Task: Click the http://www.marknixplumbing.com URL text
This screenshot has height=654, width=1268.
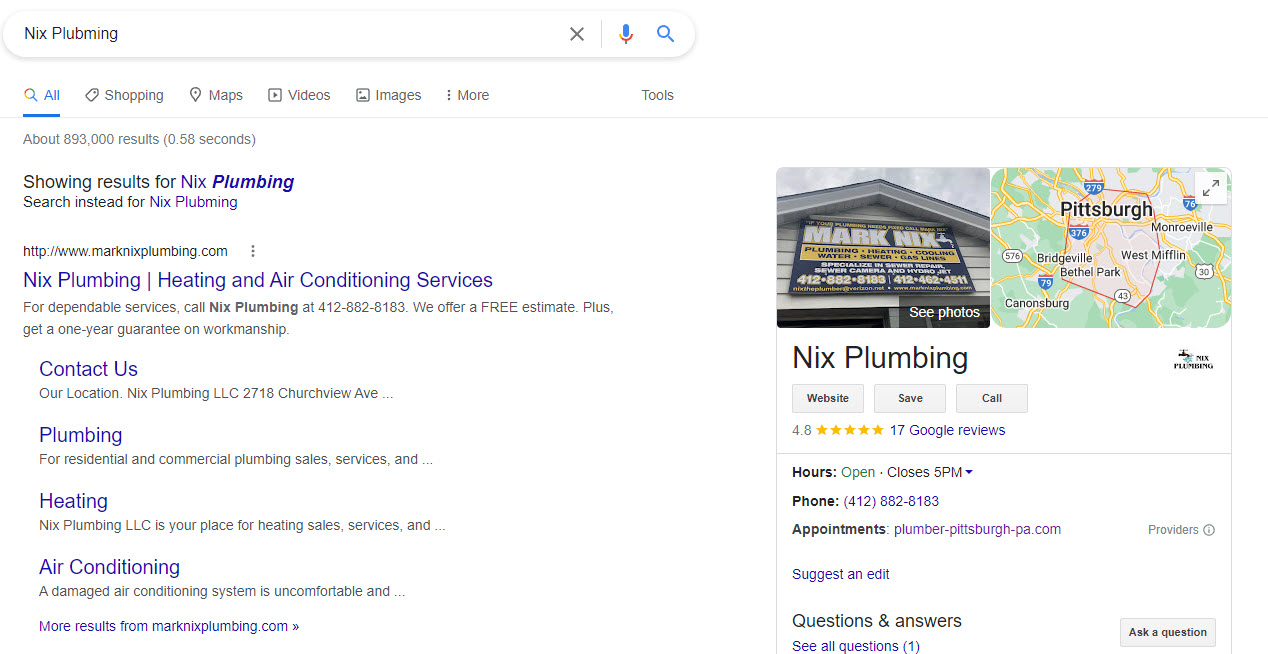Action: coord(125,251)
